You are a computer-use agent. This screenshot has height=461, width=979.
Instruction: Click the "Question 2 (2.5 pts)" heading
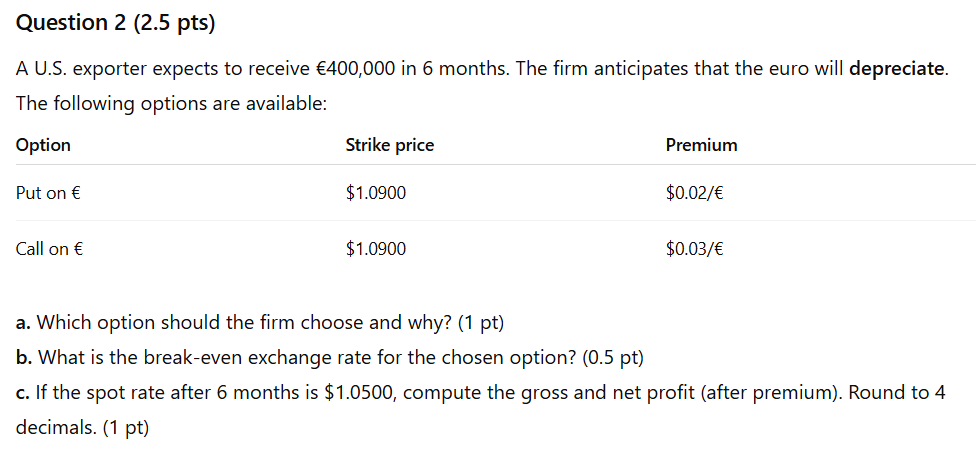(x=116, y=23)
